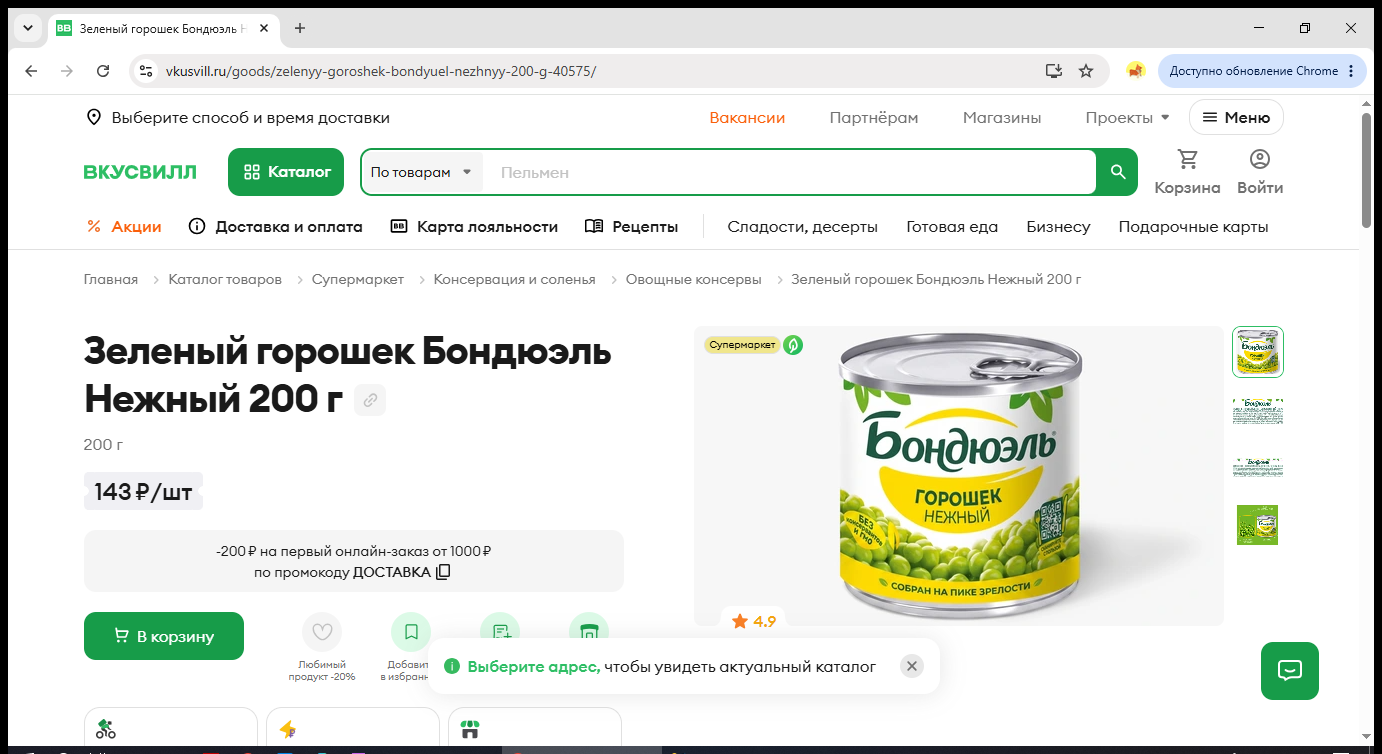Viewport: 1382px width, 754px height.
Task: Click the ВкусВилл logo
Action: coord(140,172)
